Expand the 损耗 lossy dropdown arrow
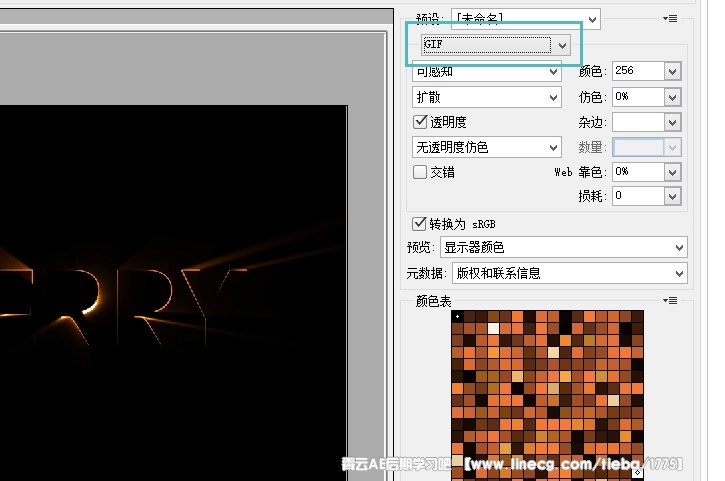Viewport: 725px width, 481px height. pyautogui.click(x=672, y=196)
